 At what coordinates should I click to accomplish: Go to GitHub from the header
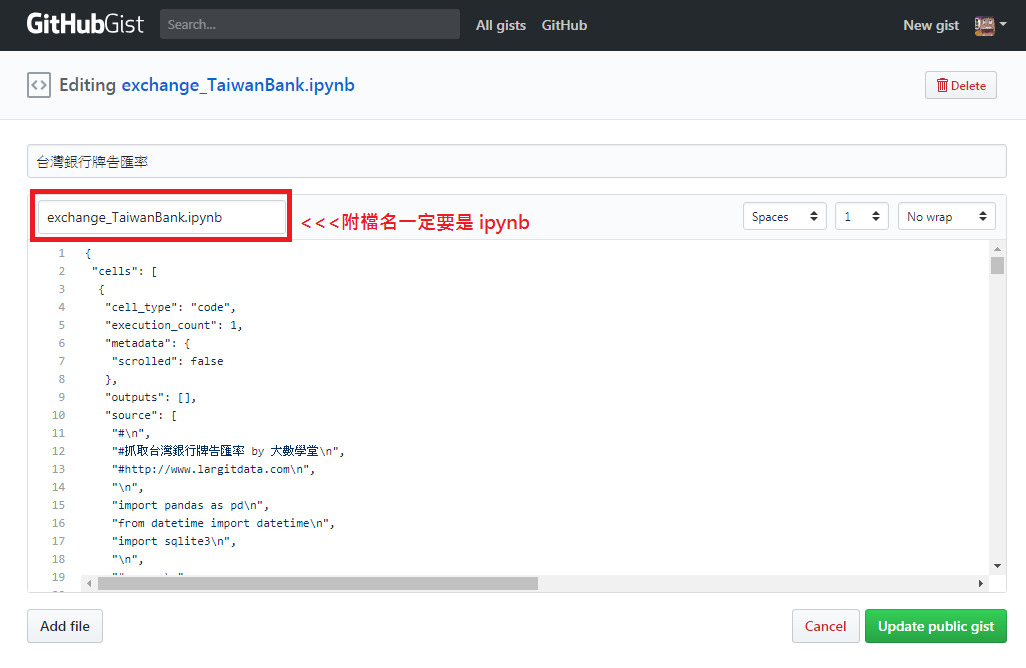[x=564, y=25]
